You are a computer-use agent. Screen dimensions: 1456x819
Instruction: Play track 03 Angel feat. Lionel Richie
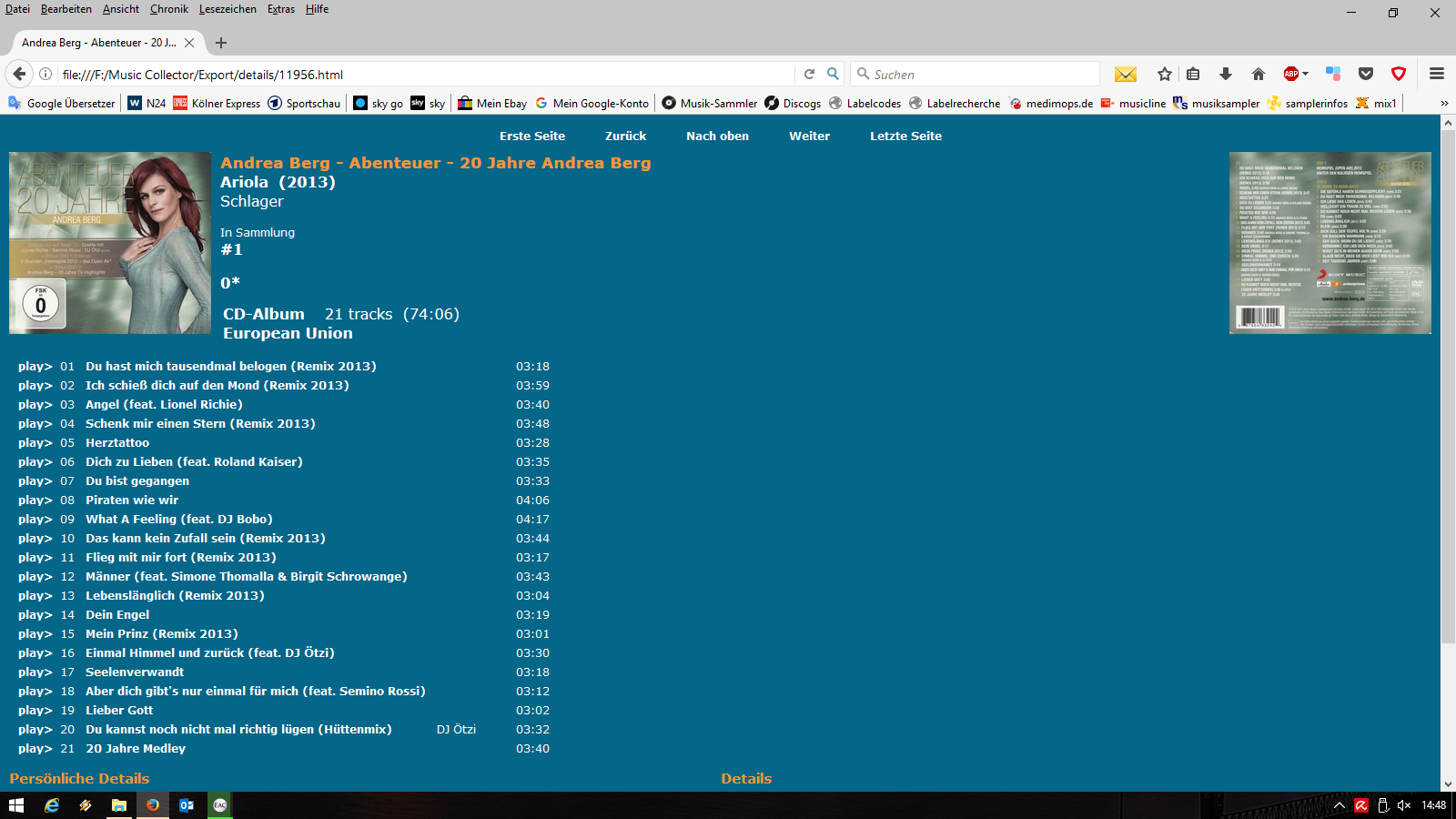35,405
